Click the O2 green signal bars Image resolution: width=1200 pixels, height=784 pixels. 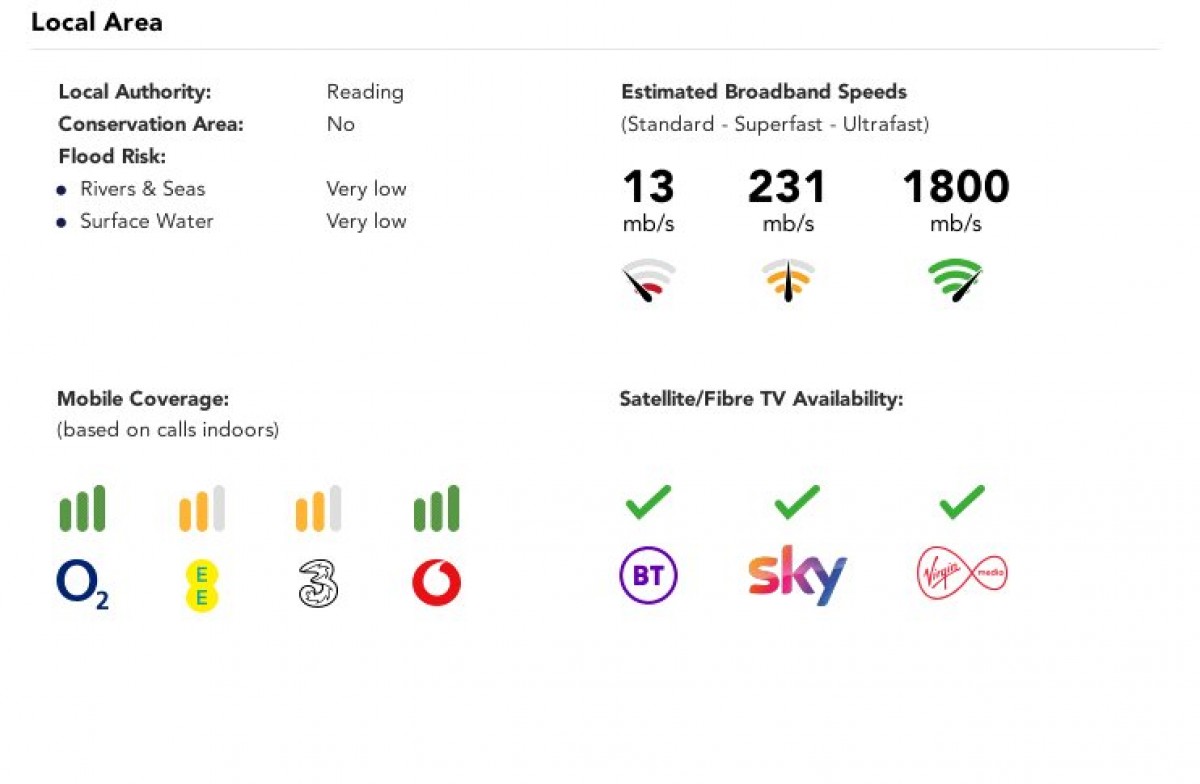tap(82, 508)
